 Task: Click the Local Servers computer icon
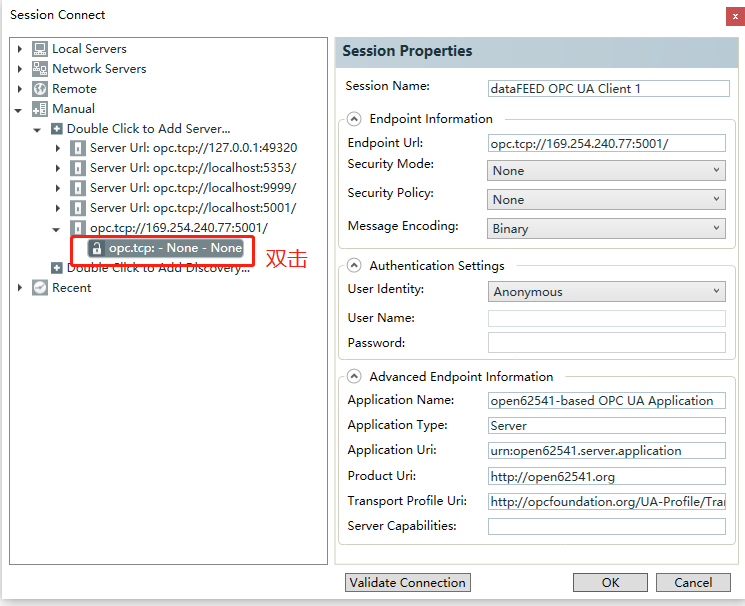(x=40, y=49)
